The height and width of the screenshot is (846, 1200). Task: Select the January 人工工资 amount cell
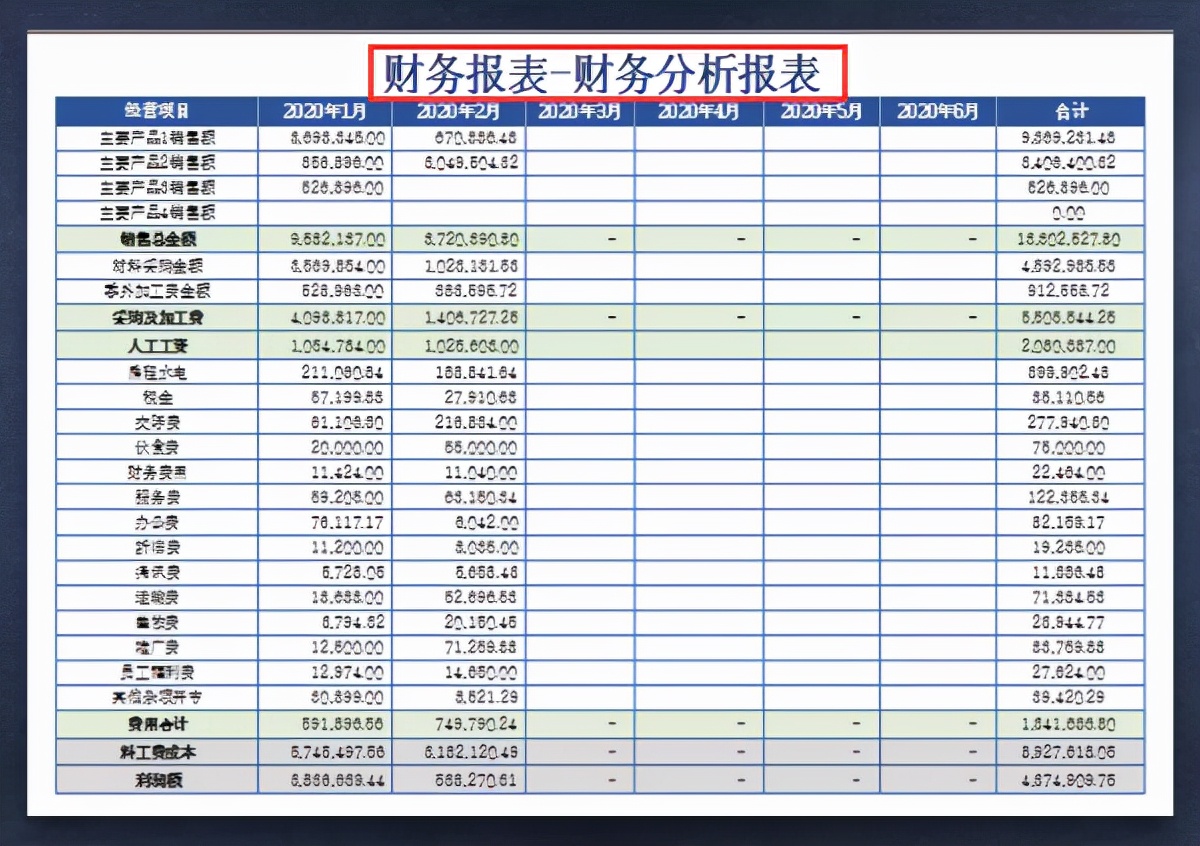point(325,346)
